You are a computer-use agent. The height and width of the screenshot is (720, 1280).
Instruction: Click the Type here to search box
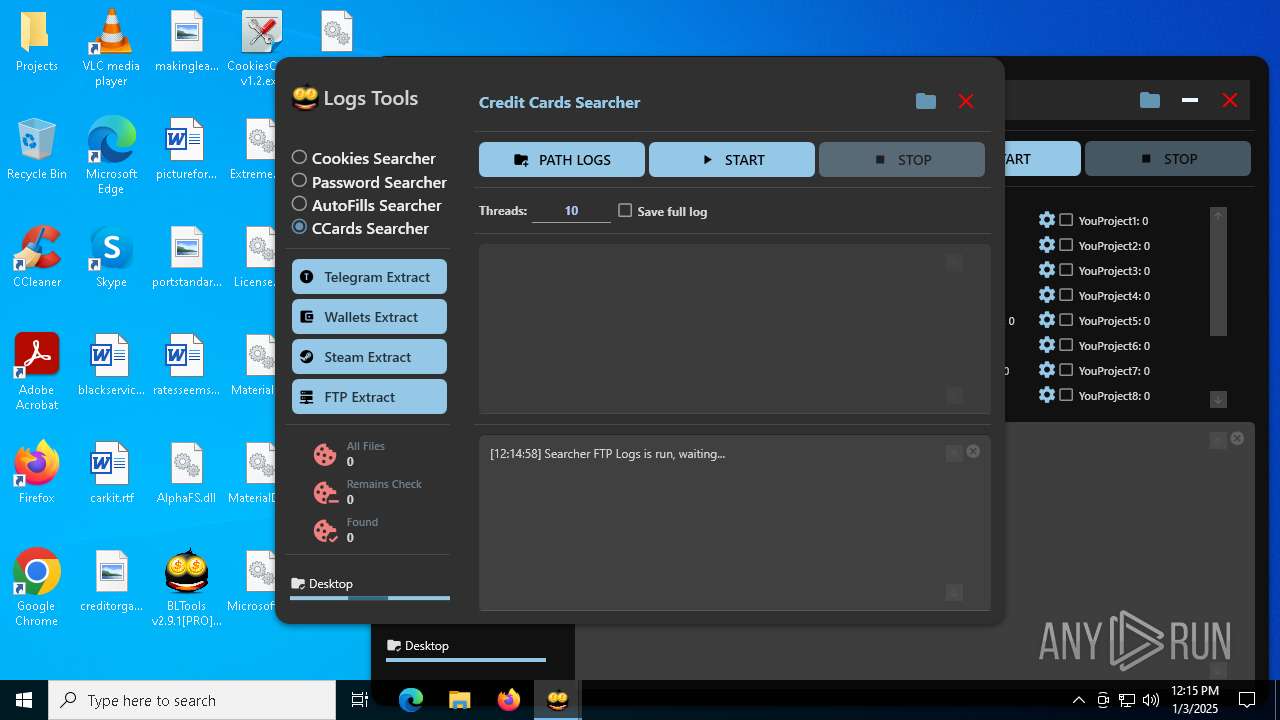coord(192,700)
